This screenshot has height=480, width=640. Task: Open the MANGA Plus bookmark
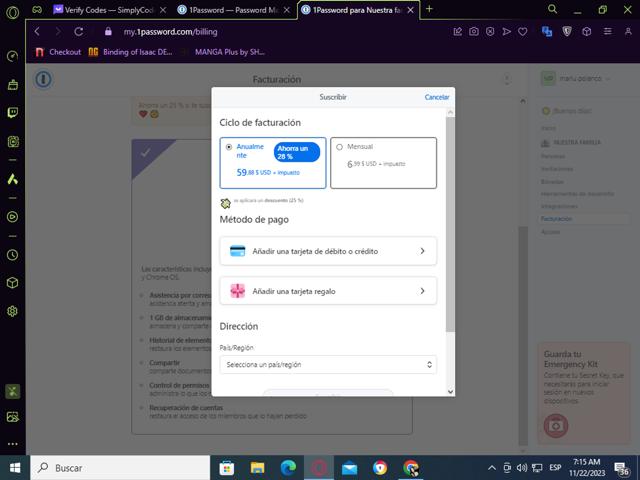pos(224,52)
